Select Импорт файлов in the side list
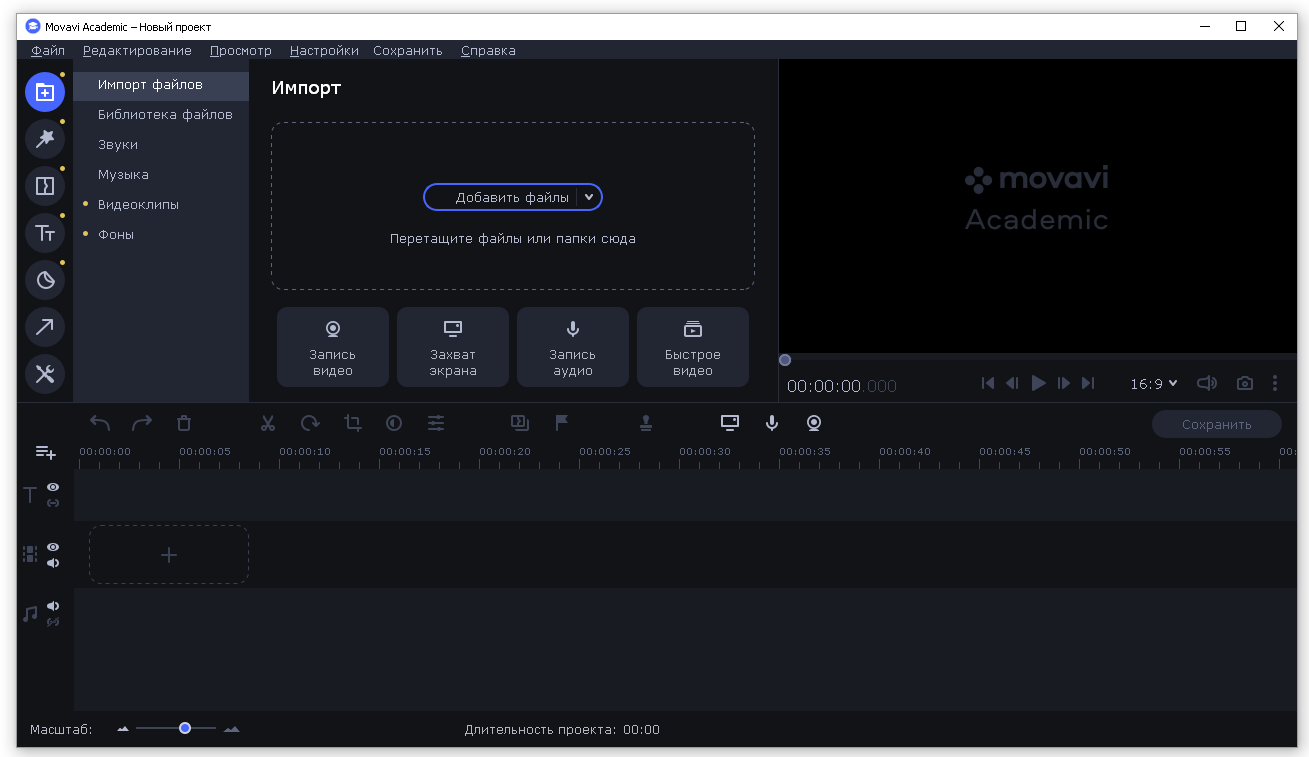This screenshot has height=757, width=1309. click(161, 85)
